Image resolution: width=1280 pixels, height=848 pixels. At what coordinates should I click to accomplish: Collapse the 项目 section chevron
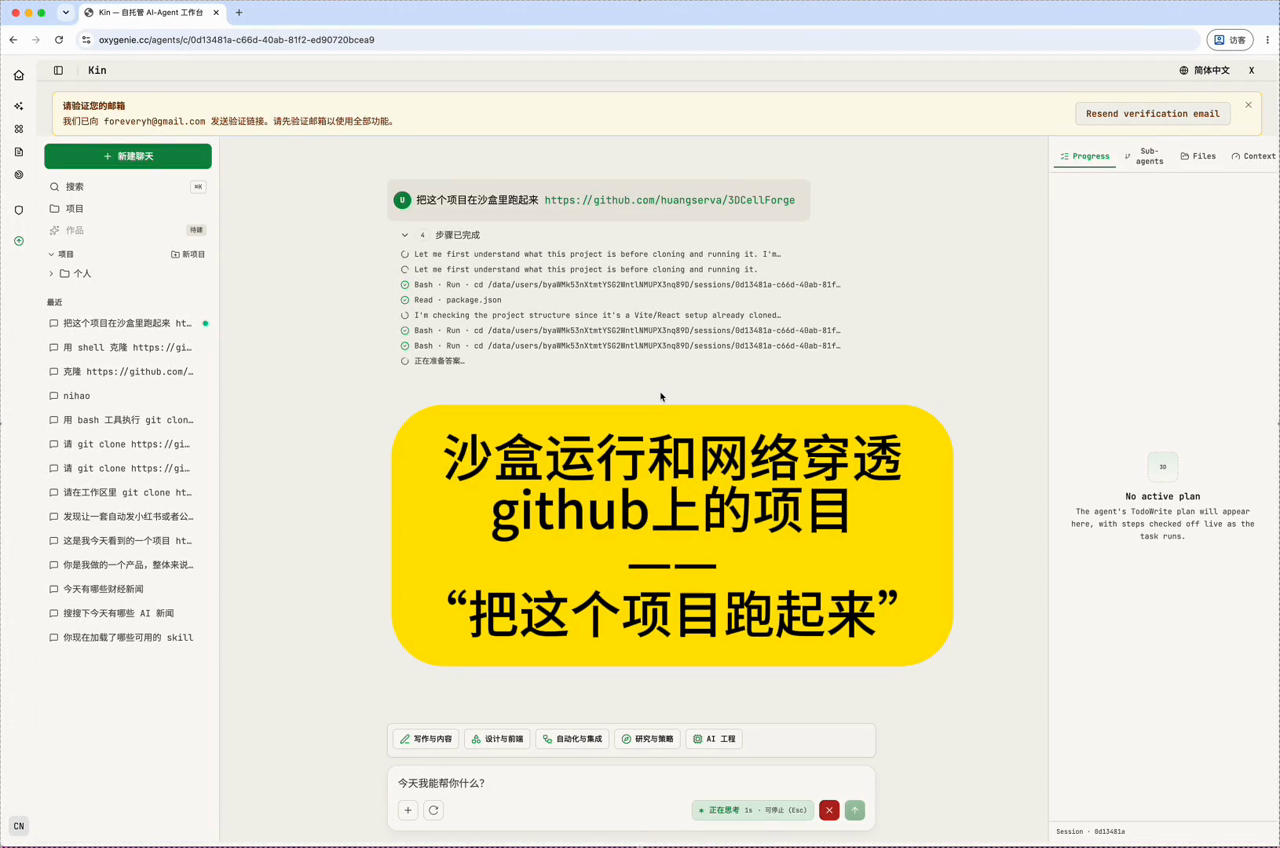[x=51, y=254]
